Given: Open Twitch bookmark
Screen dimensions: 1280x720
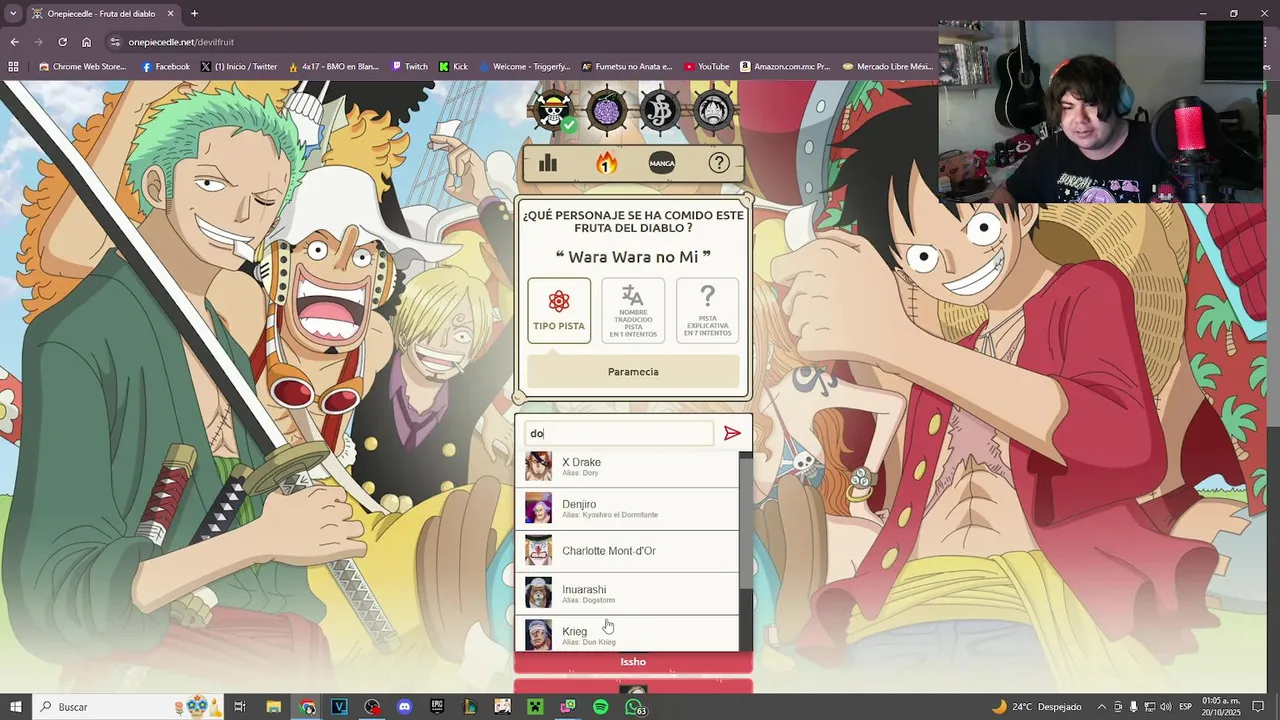Looking at the screenshot, I should point(409,67).
